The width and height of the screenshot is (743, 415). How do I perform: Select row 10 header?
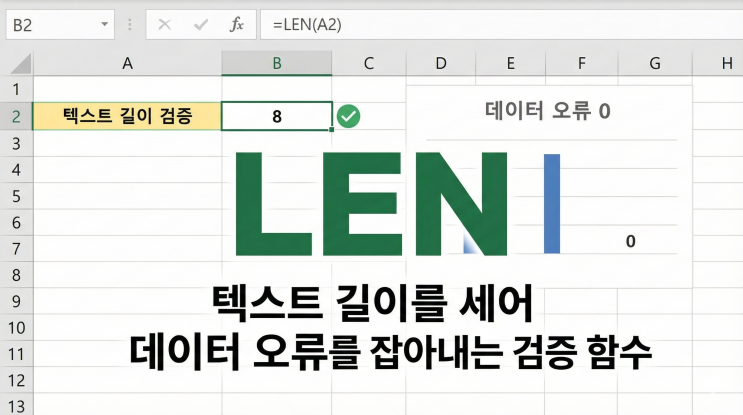point(17,328)
